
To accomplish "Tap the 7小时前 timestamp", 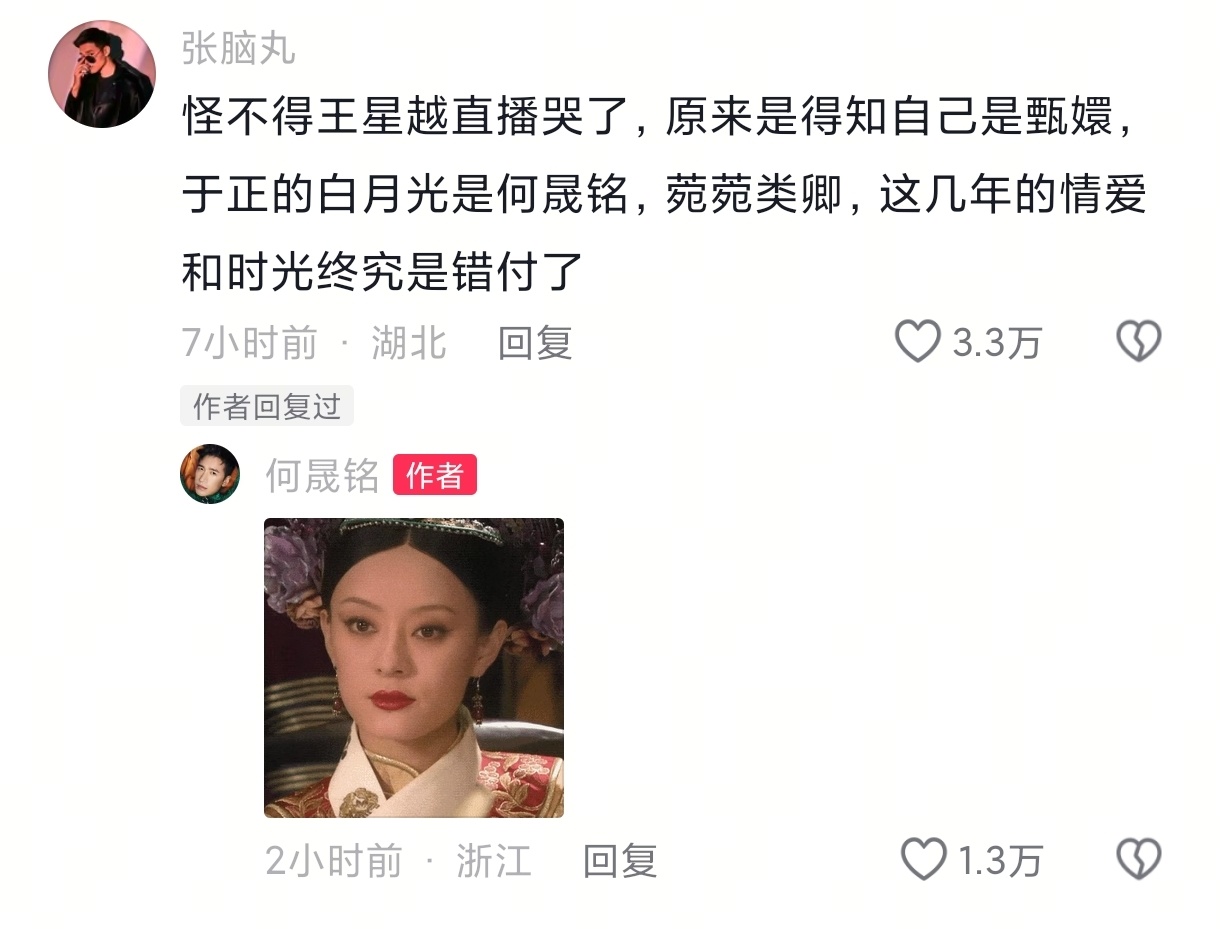I will pos(249,343).
